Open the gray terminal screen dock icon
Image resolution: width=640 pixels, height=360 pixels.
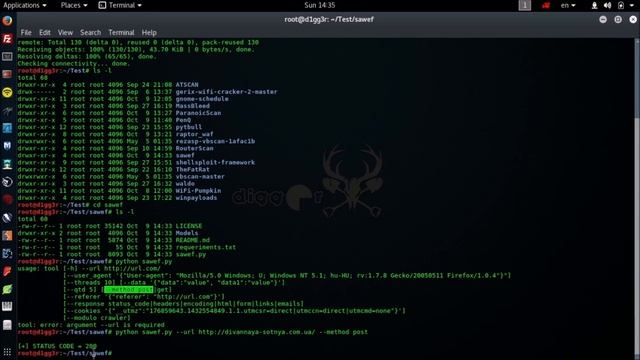click(x=7, y=56)
